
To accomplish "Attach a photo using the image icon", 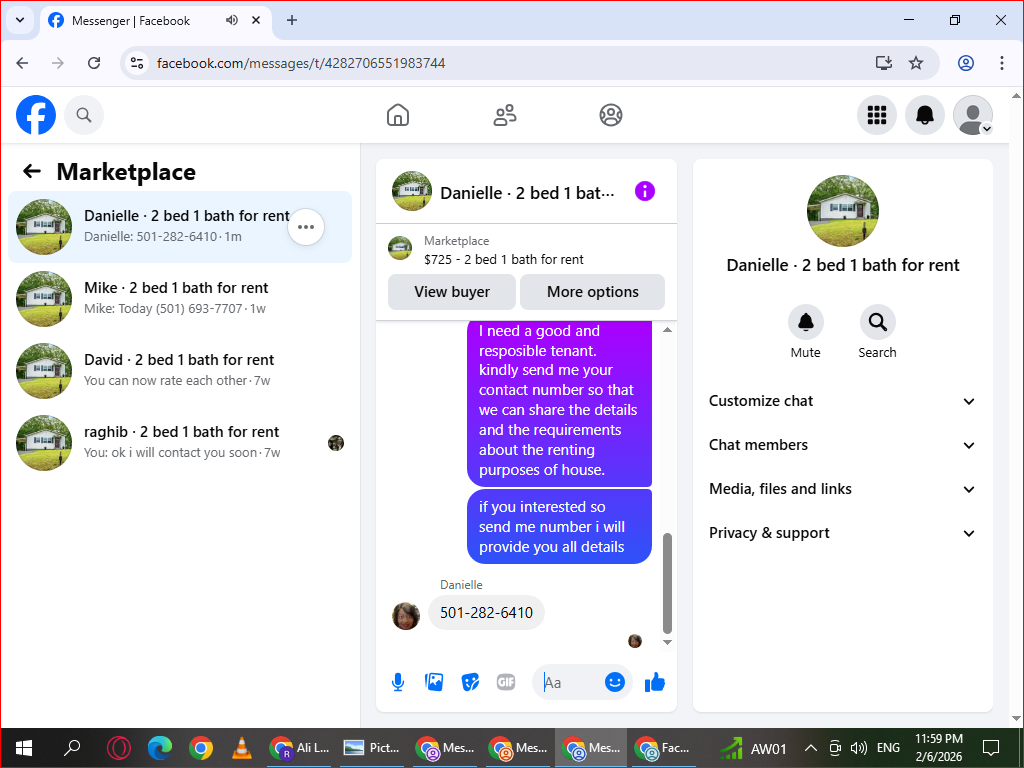I will pos(434,682).
